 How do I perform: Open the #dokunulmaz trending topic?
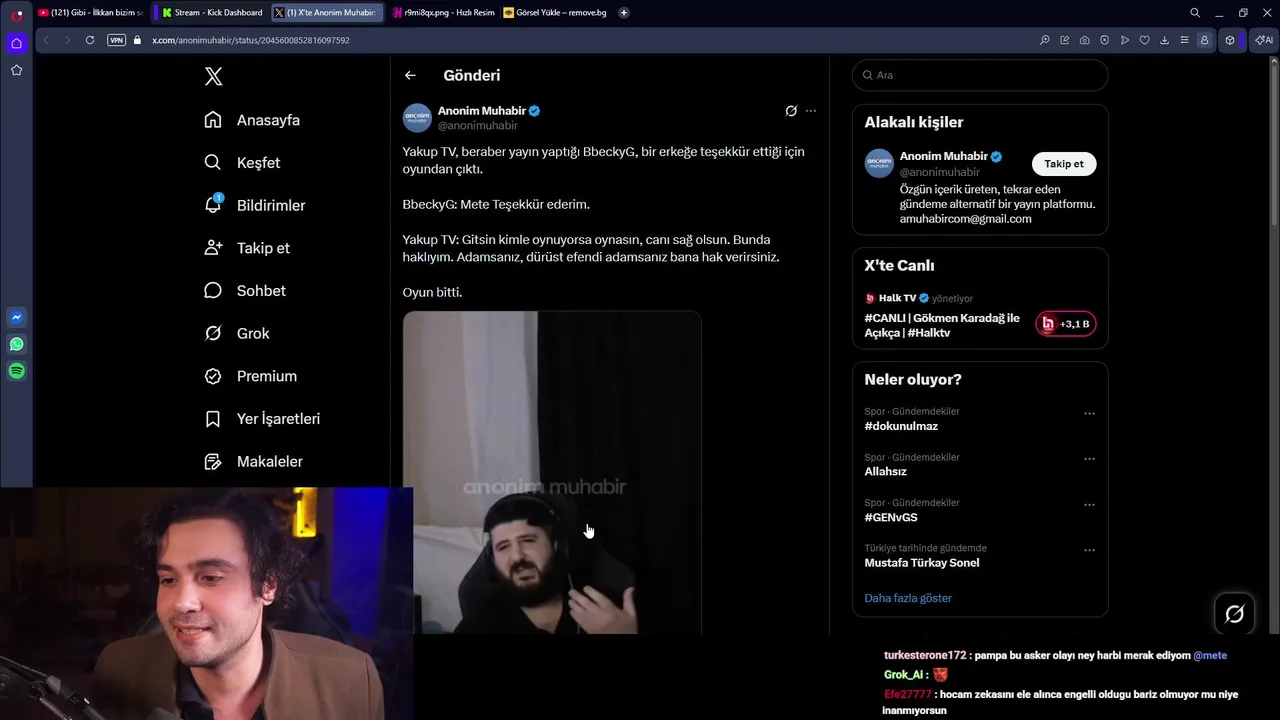901,426
